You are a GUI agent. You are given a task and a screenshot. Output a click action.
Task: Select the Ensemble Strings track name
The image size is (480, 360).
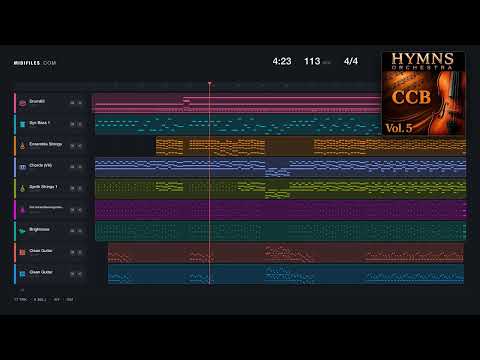(46, 144)
